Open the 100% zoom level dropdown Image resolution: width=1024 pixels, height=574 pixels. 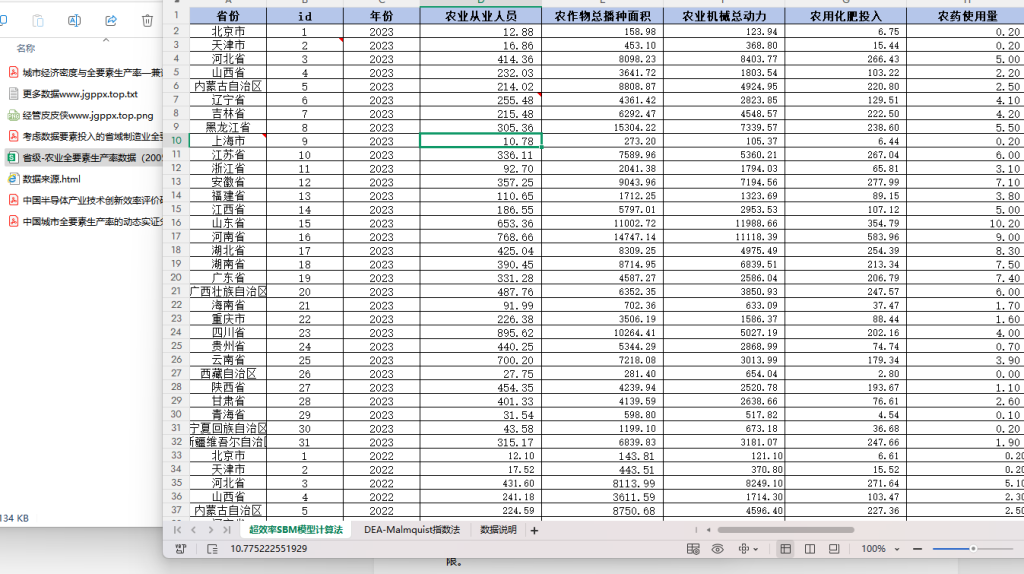(x=880, y=549)
